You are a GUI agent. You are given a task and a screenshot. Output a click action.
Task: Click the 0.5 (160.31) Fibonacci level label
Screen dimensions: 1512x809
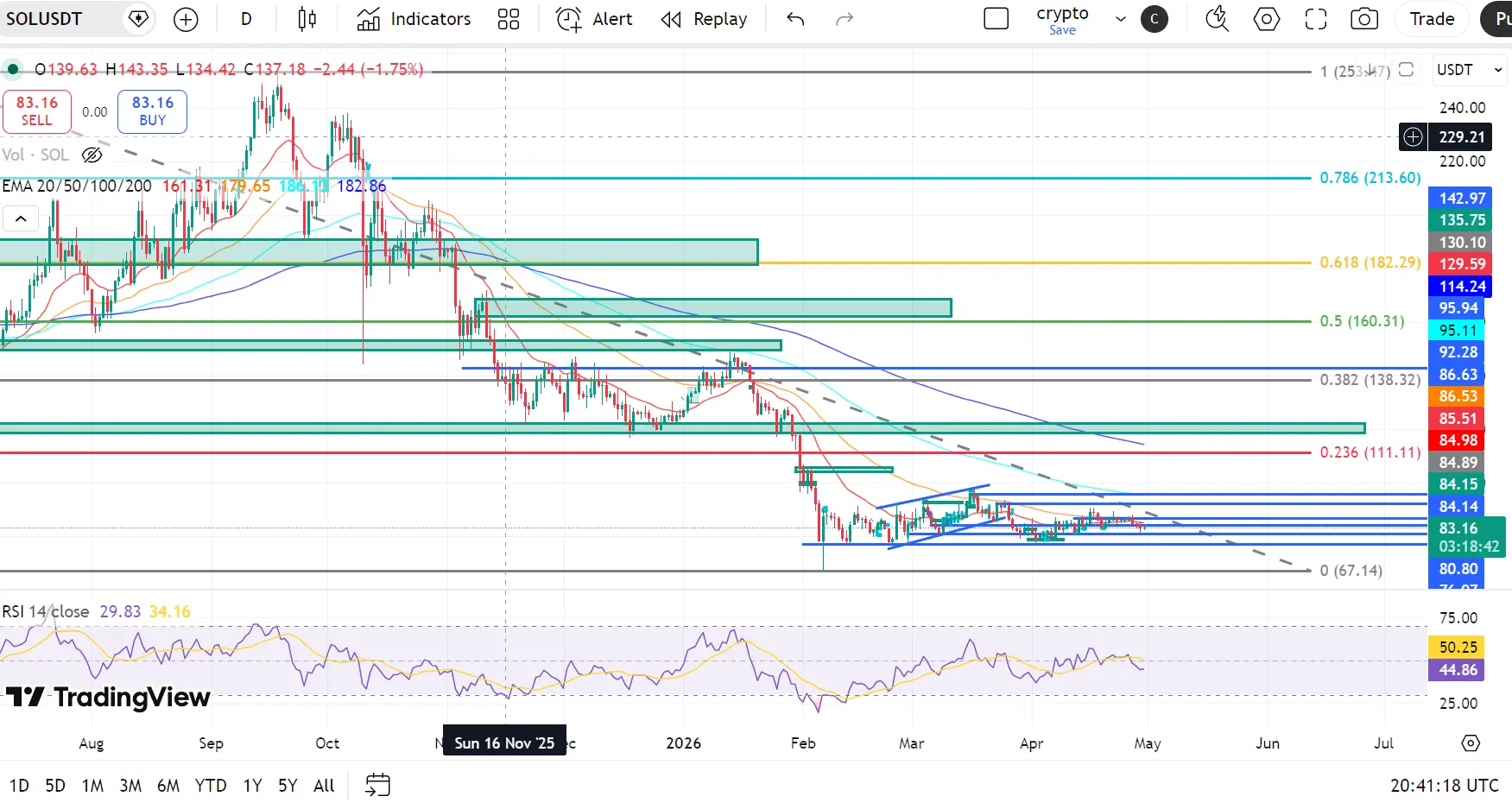coord(1362,321)
